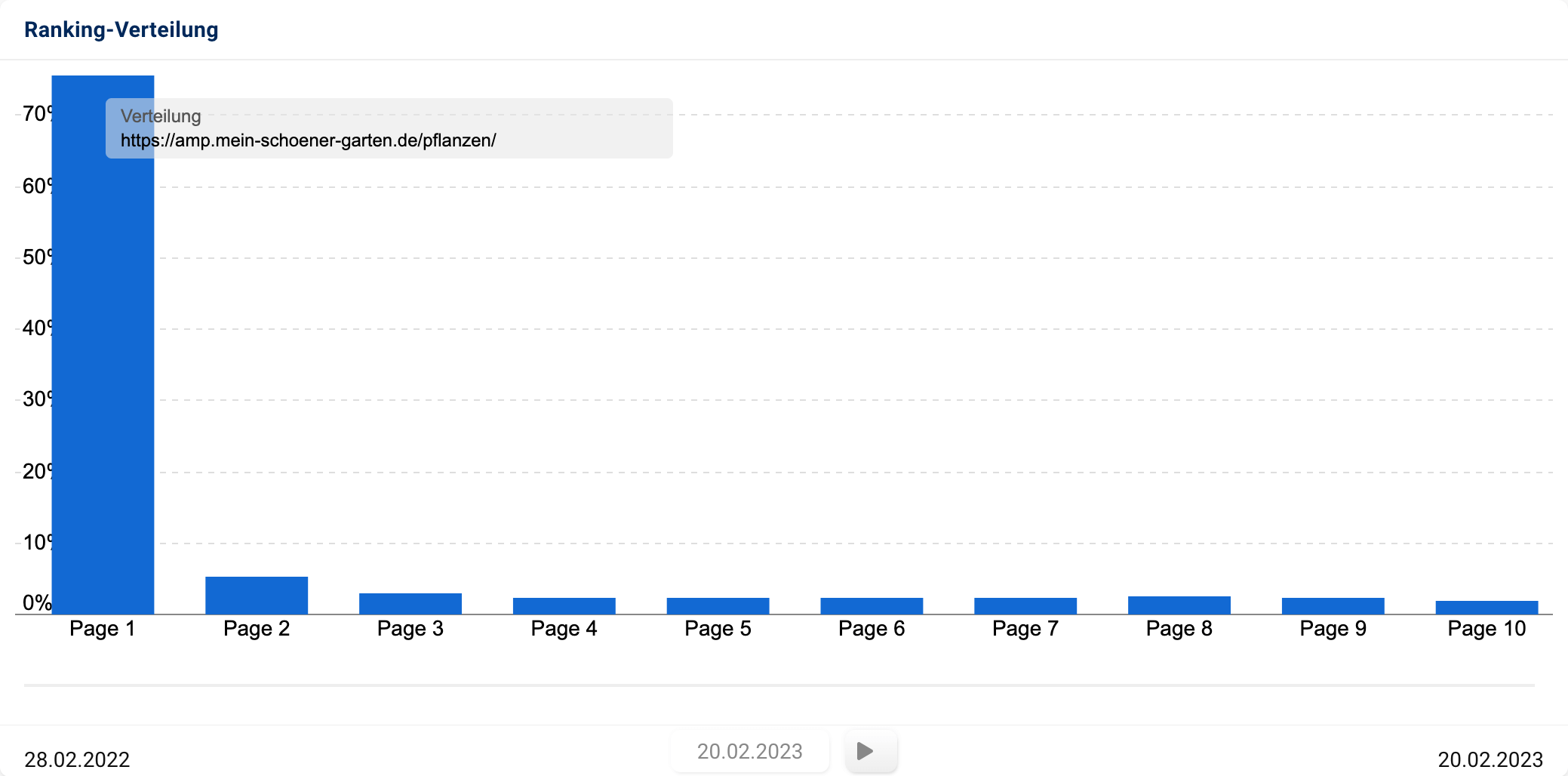Click the Page 5 axis label
This screenshot has width=1568, height=776.
pos(718,629)
